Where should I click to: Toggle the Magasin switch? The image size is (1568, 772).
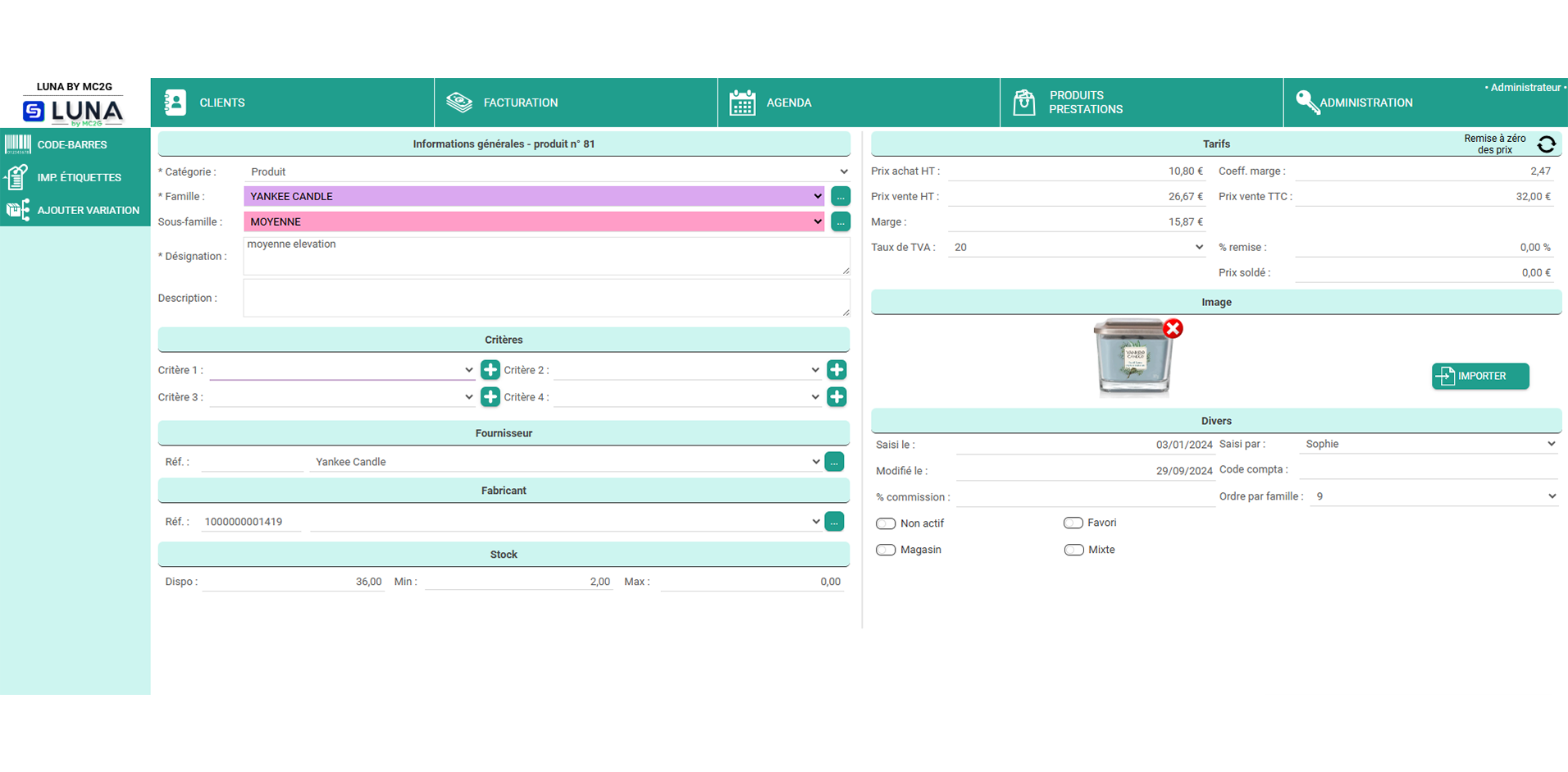(x=886, y=550)
